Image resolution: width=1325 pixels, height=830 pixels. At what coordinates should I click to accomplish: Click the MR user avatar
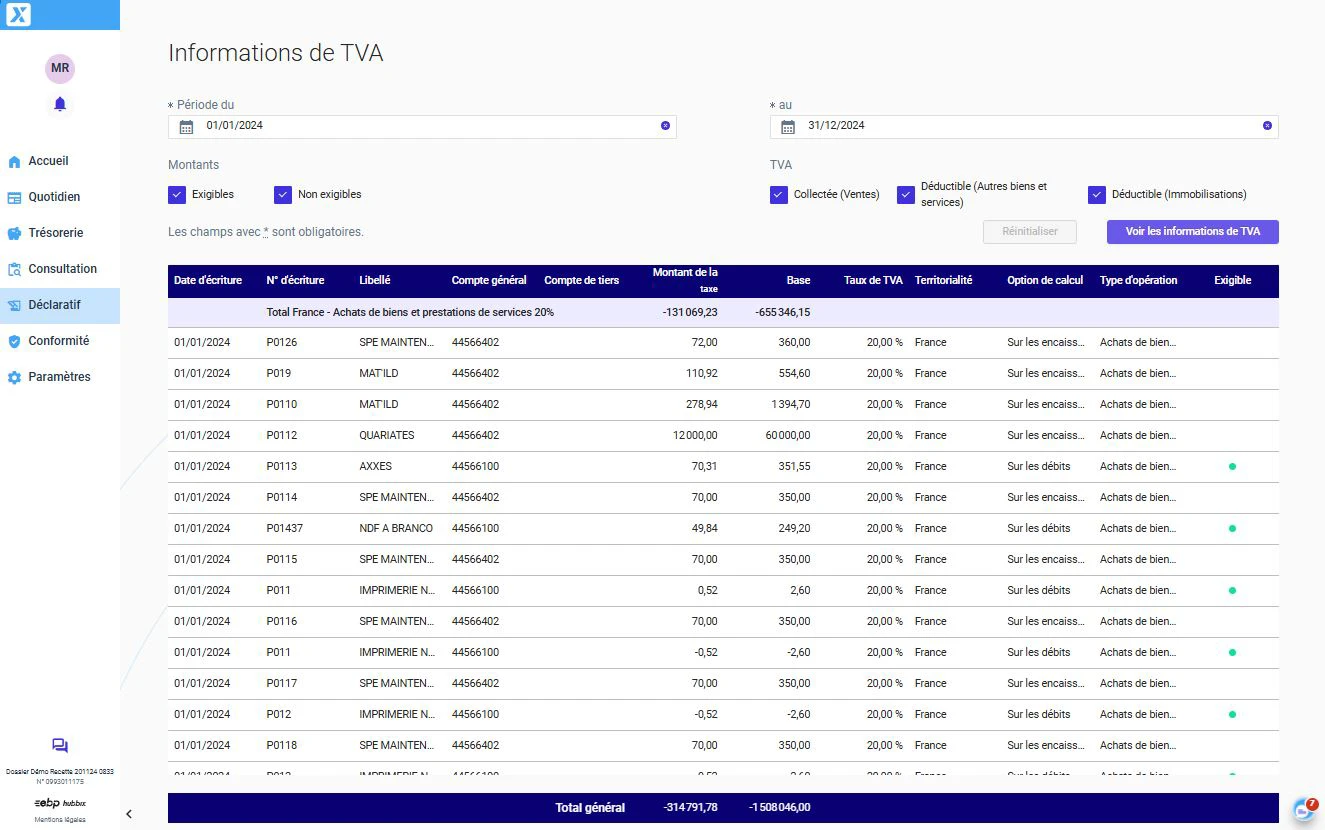click(x=60, y=68)
